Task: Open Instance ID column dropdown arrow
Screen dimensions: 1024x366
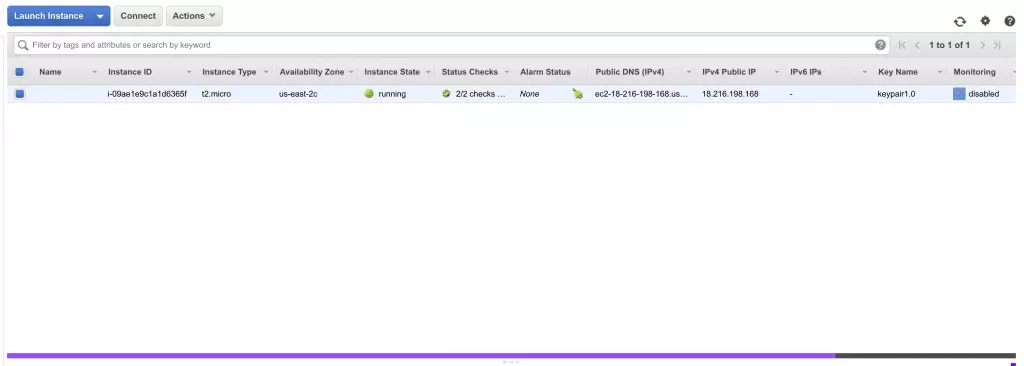Action: point(189,72)
